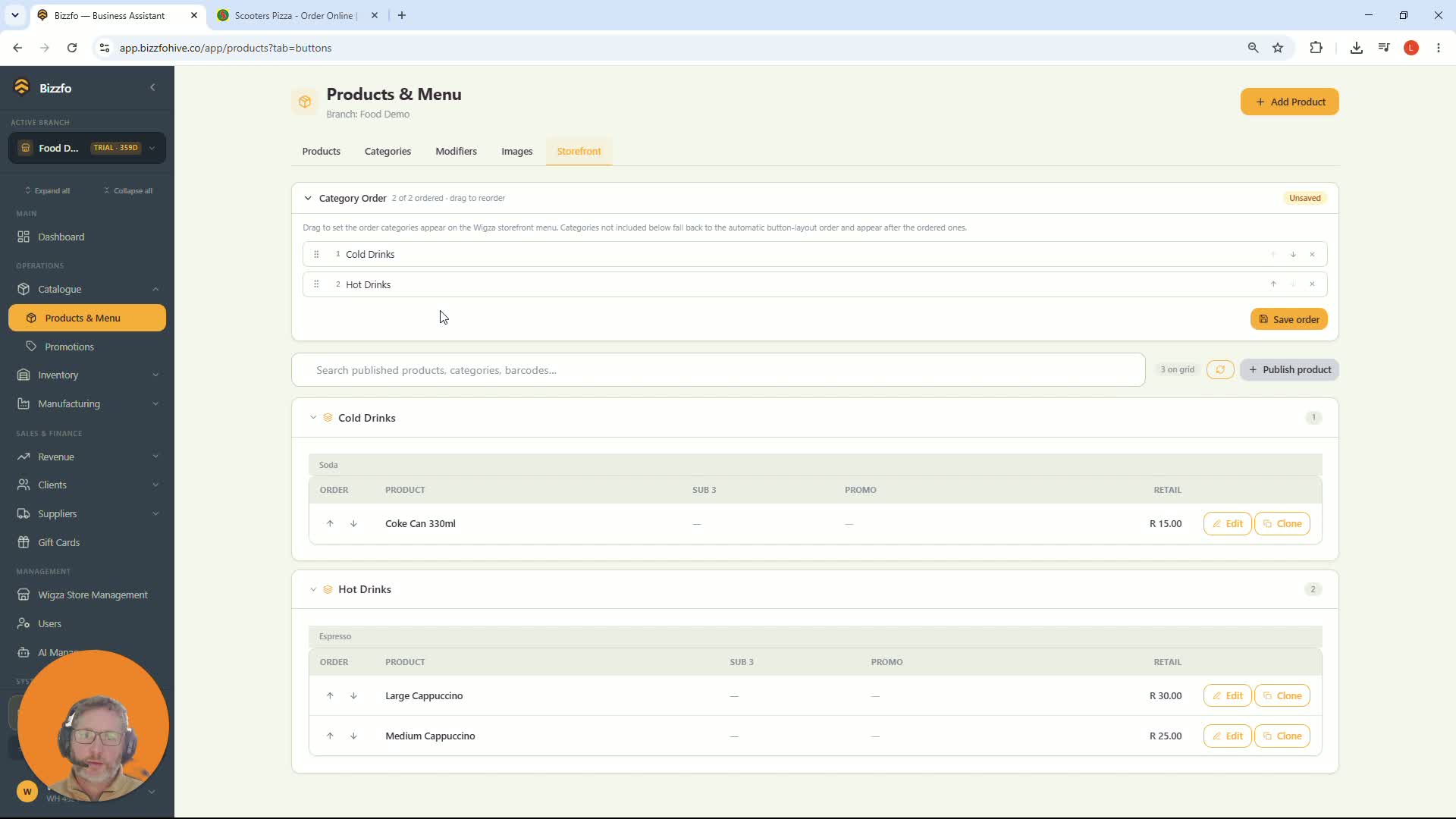
Task: Click the Revenue chart icon
Action: pyautogui.click(x=24, y=457)
